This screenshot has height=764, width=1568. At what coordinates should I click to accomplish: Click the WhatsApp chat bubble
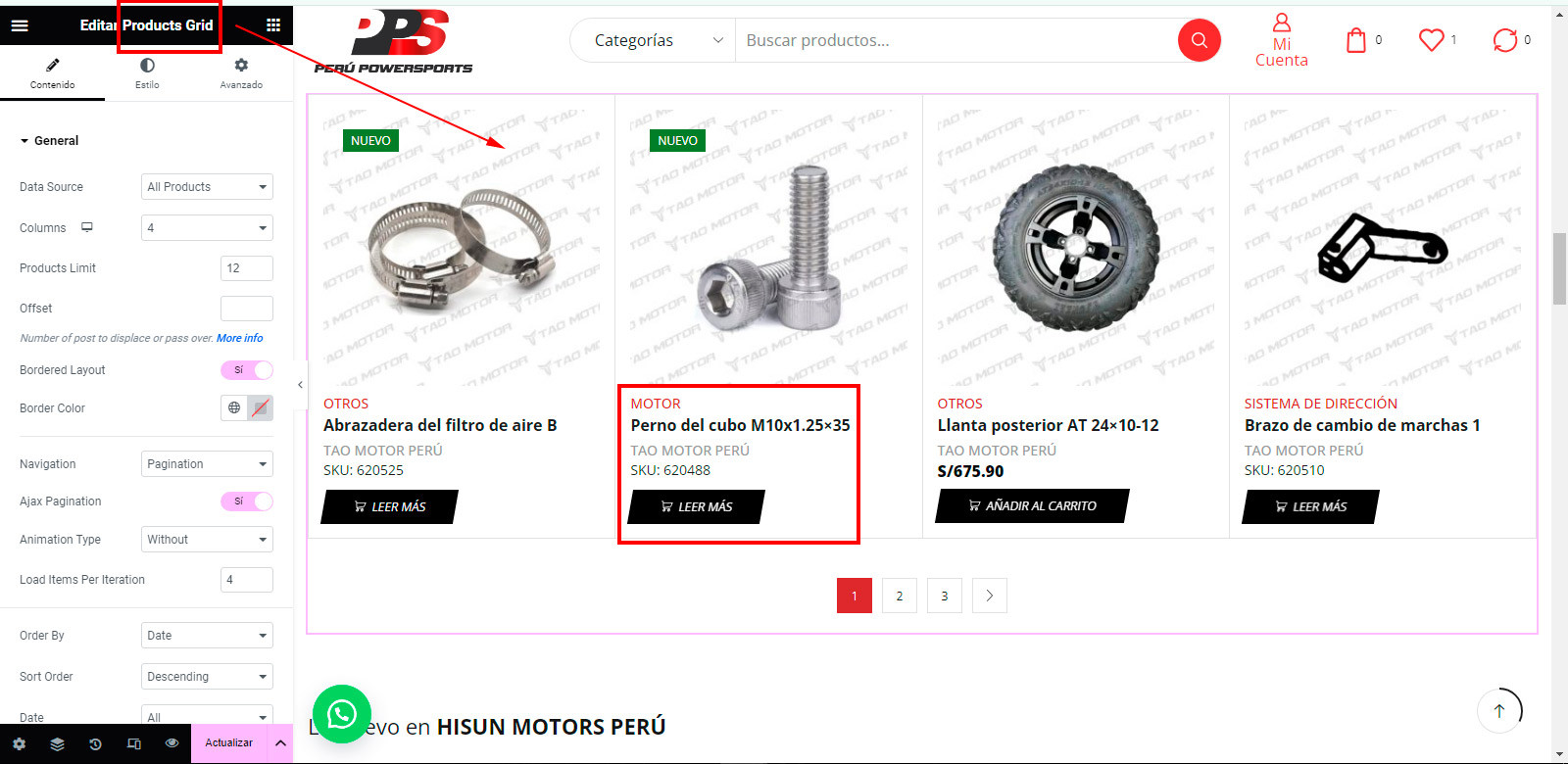point(342,714)
